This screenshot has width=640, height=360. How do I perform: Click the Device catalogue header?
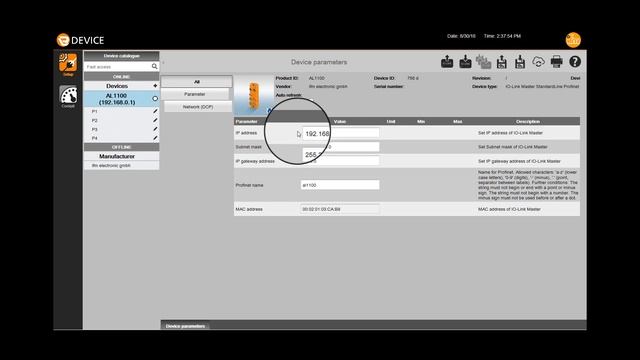121,56
